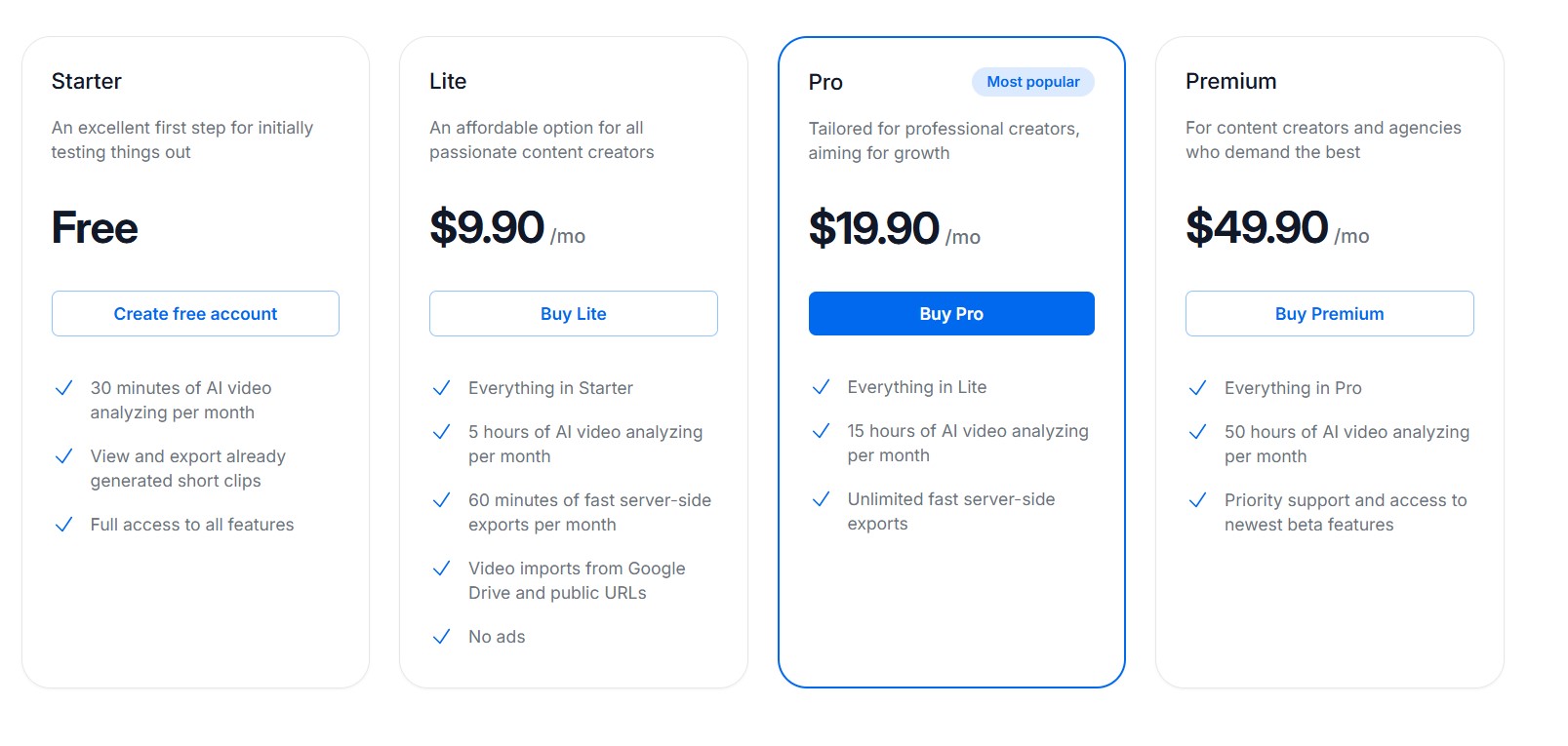Image resolution: width=1568 pixels, height=746 pixels.
Task: Click the Create free account button
Action: [x=195, y=314]
